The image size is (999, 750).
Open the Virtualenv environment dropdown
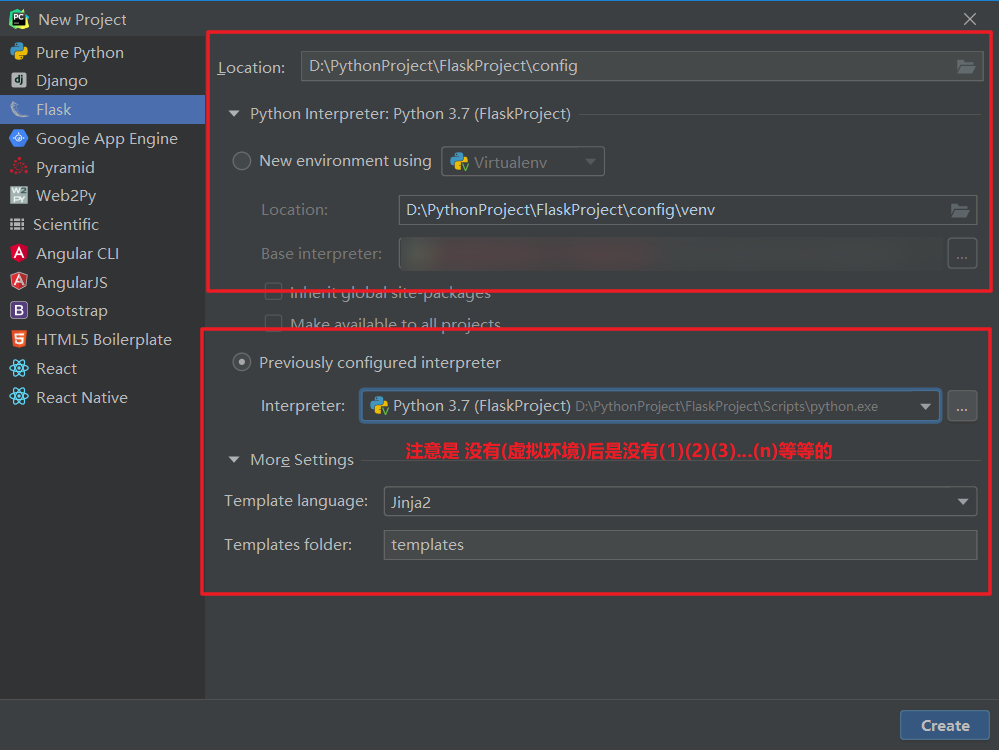(522, 162)
